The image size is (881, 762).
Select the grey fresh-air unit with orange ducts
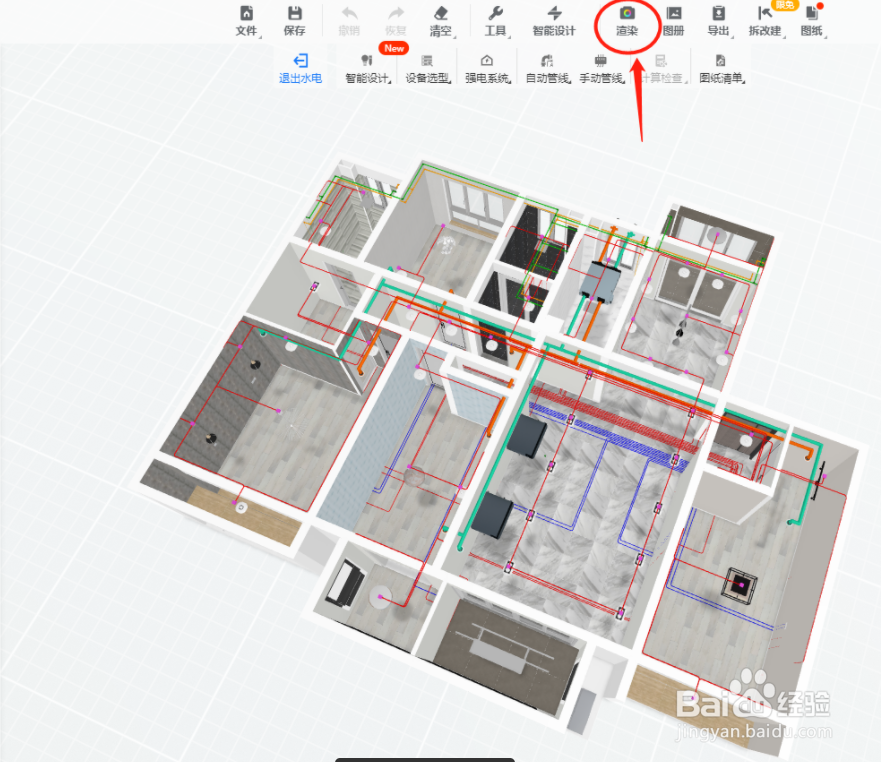click(x=599, y=282)
